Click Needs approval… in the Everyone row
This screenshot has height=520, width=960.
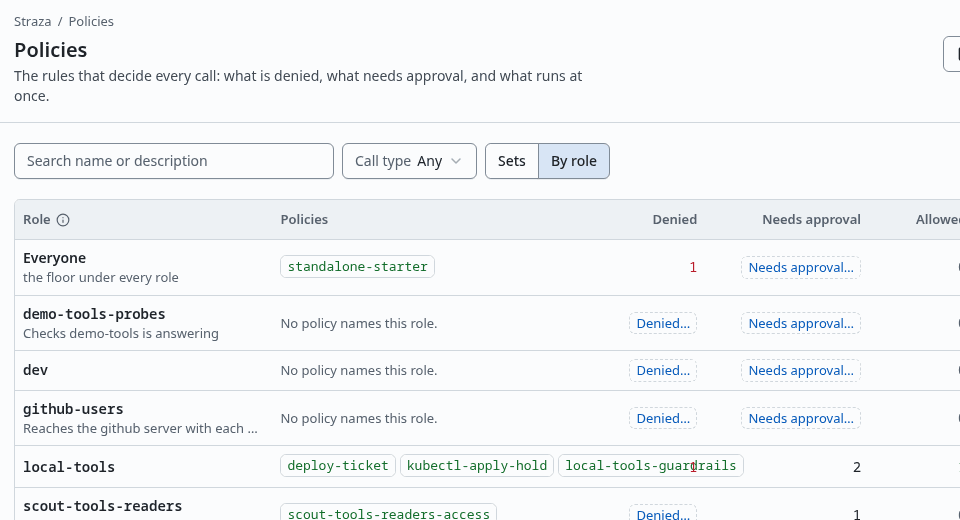(801, 268)
